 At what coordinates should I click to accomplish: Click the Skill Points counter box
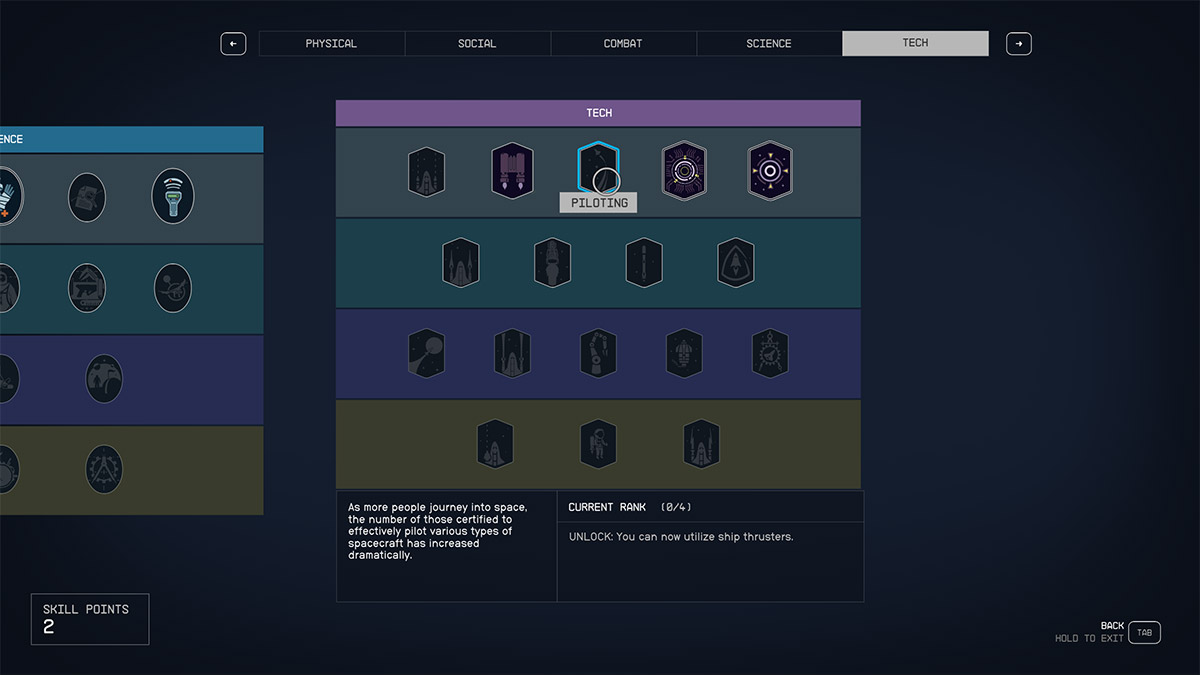90,619
